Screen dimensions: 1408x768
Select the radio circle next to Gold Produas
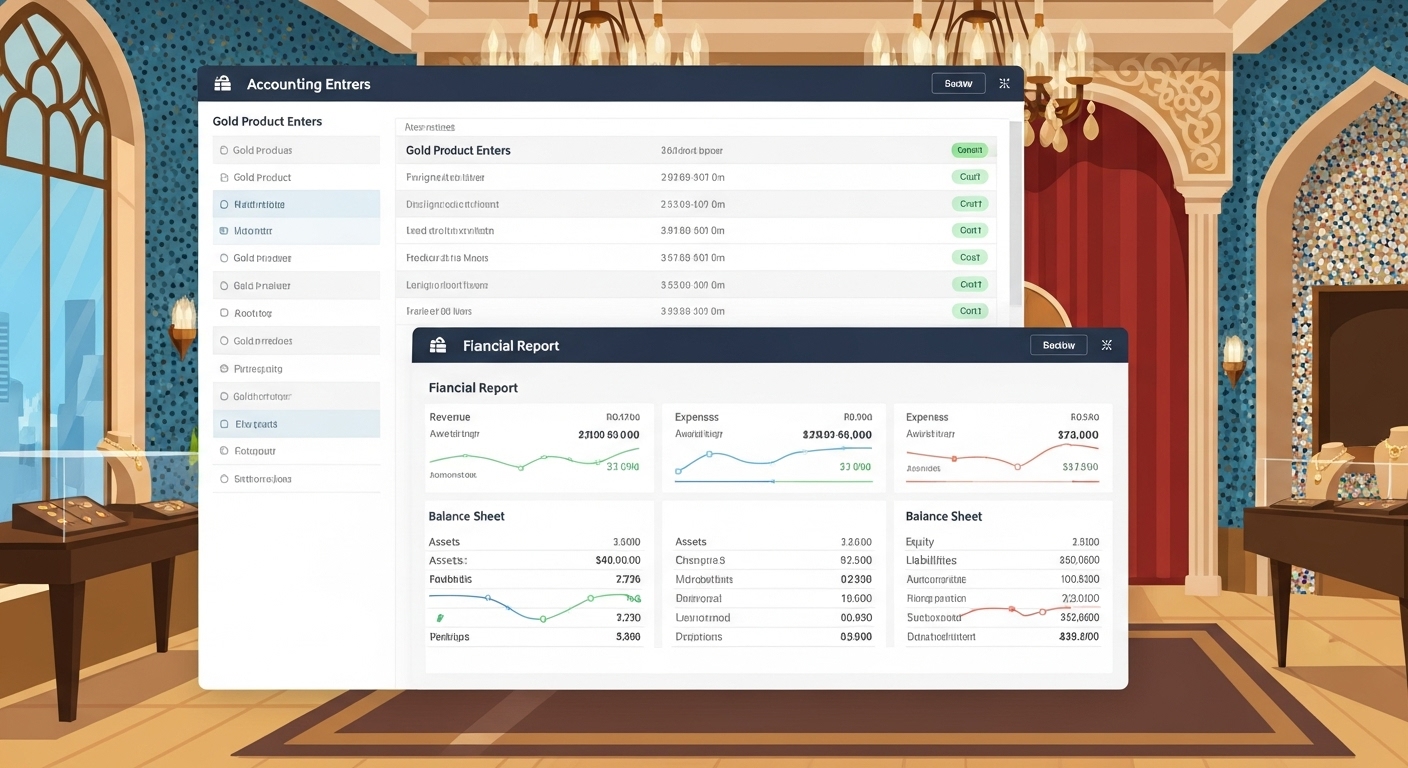tap(224, 151)
